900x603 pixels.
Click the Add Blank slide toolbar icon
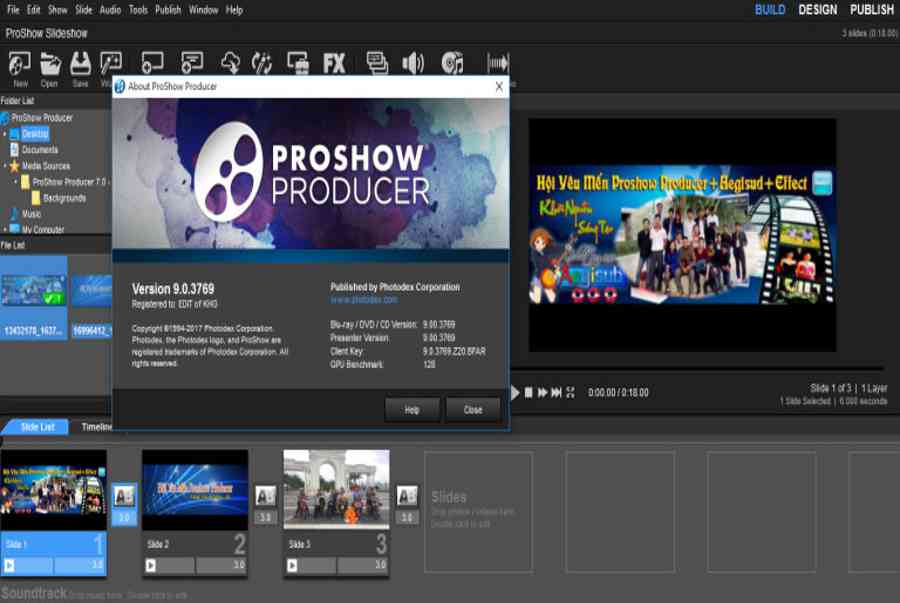click(x=152, y=63)
